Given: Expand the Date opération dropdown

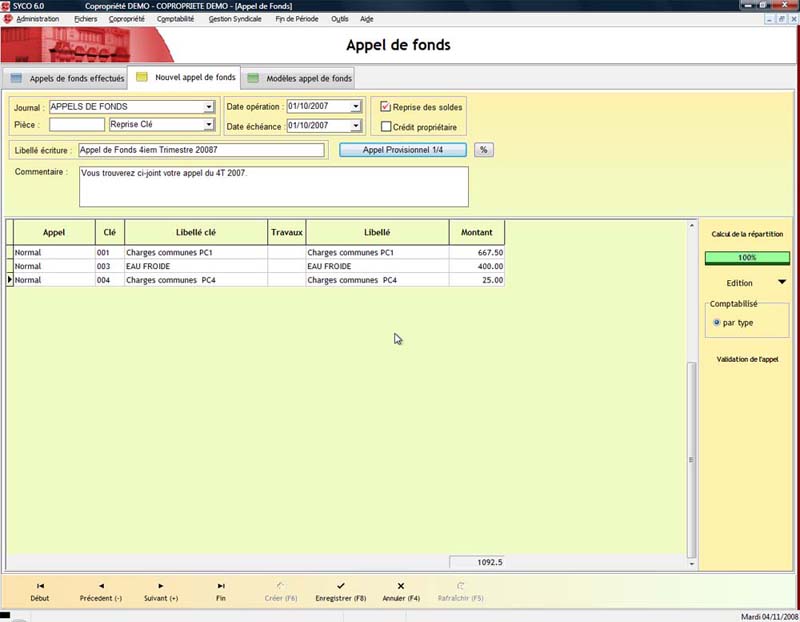Looking at the screenshot, I should click(x=355, y=107).
